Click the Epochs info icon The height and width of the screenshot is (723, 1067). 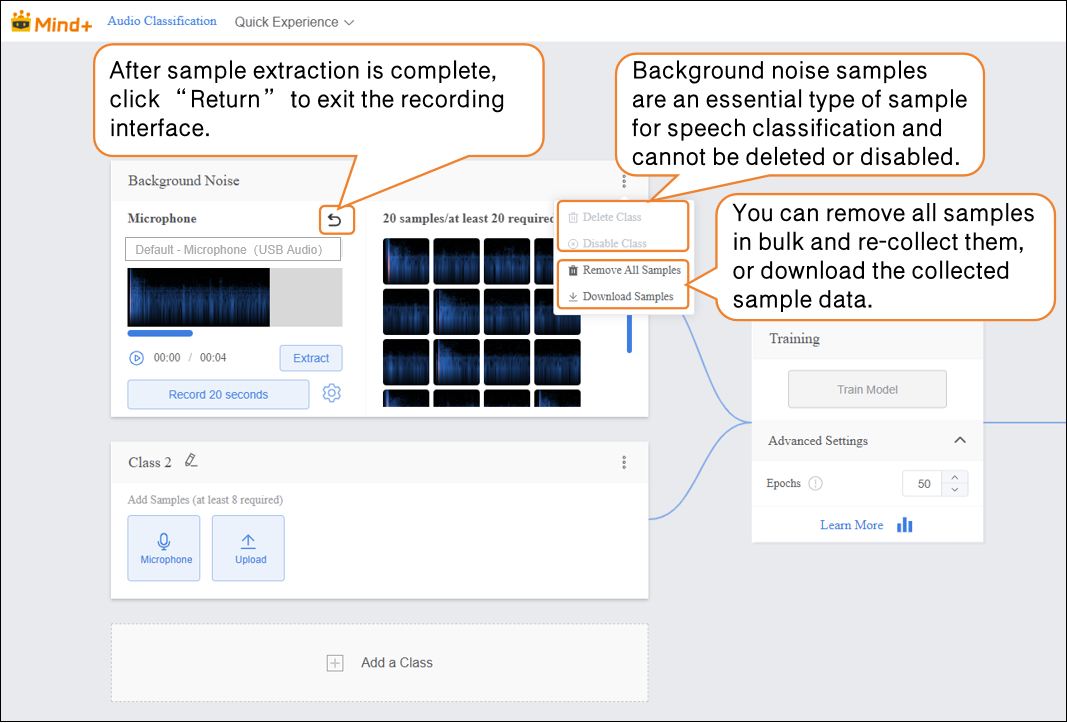pos(815,484)
